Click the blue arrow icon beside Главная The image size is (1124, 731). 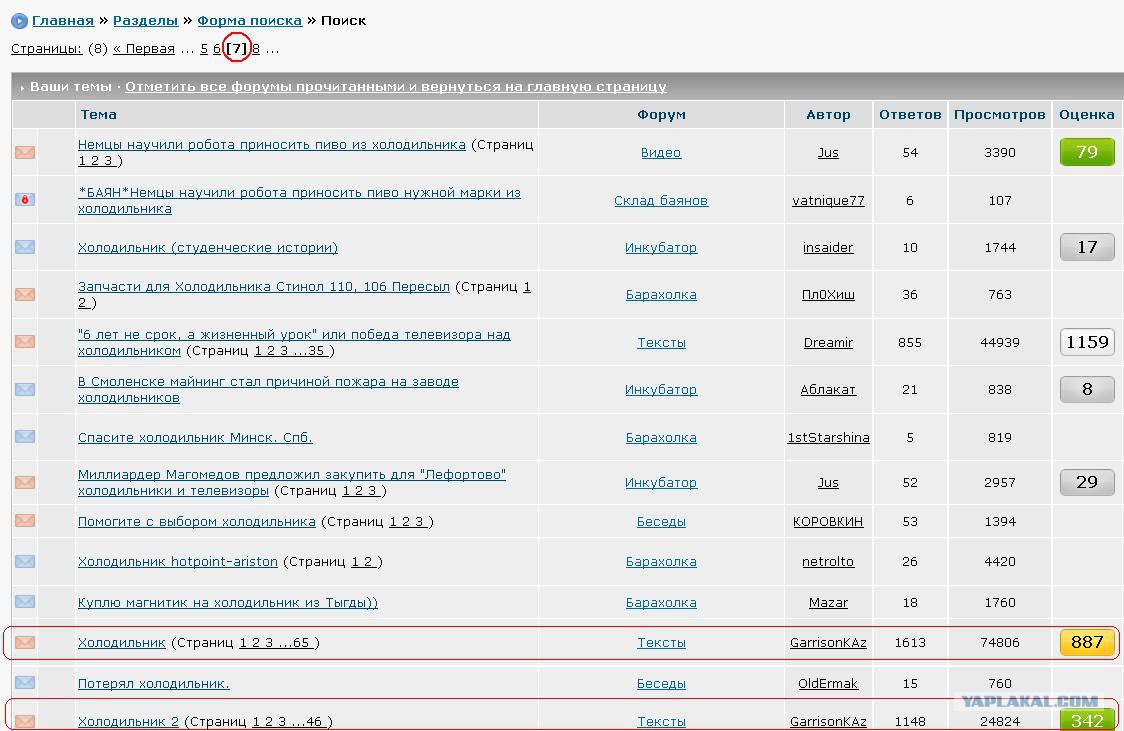point(19,21)
